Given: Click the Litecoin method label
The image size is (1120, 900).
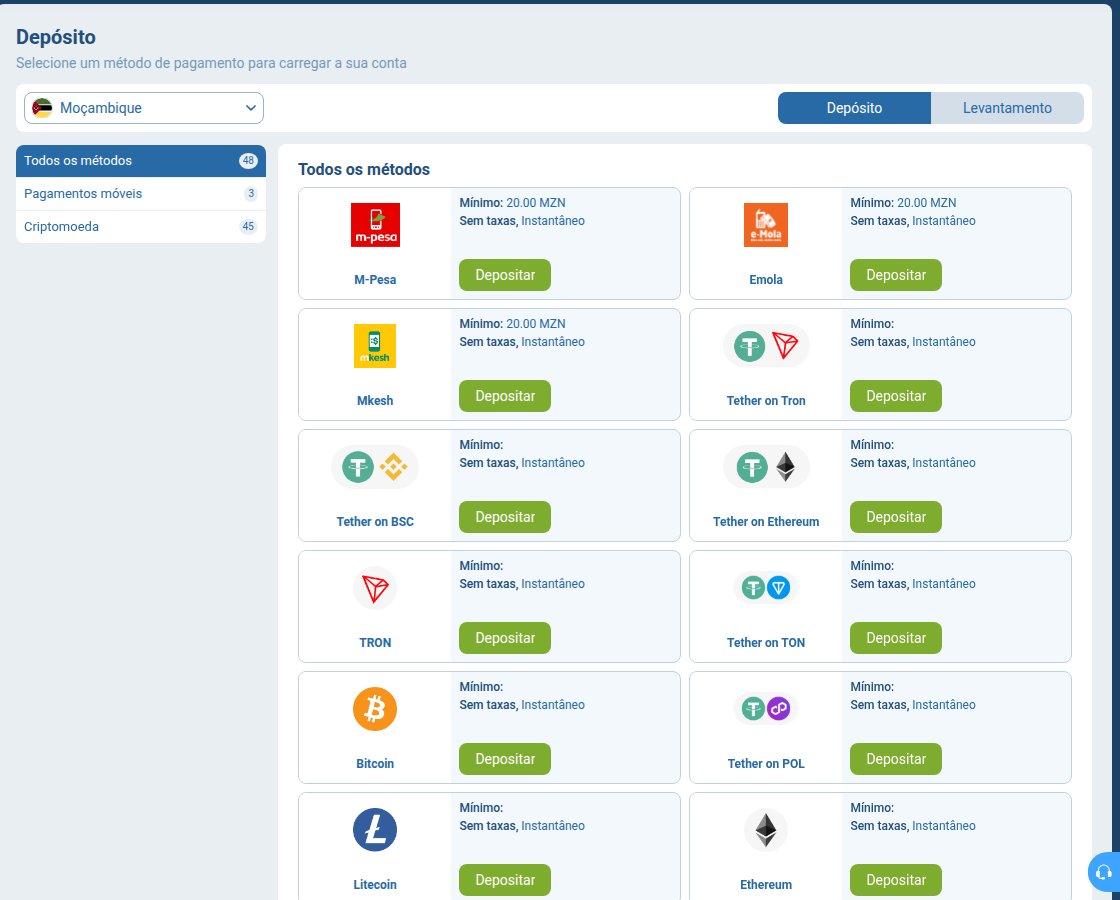Looking at the screenshot, I should [375, 884].
